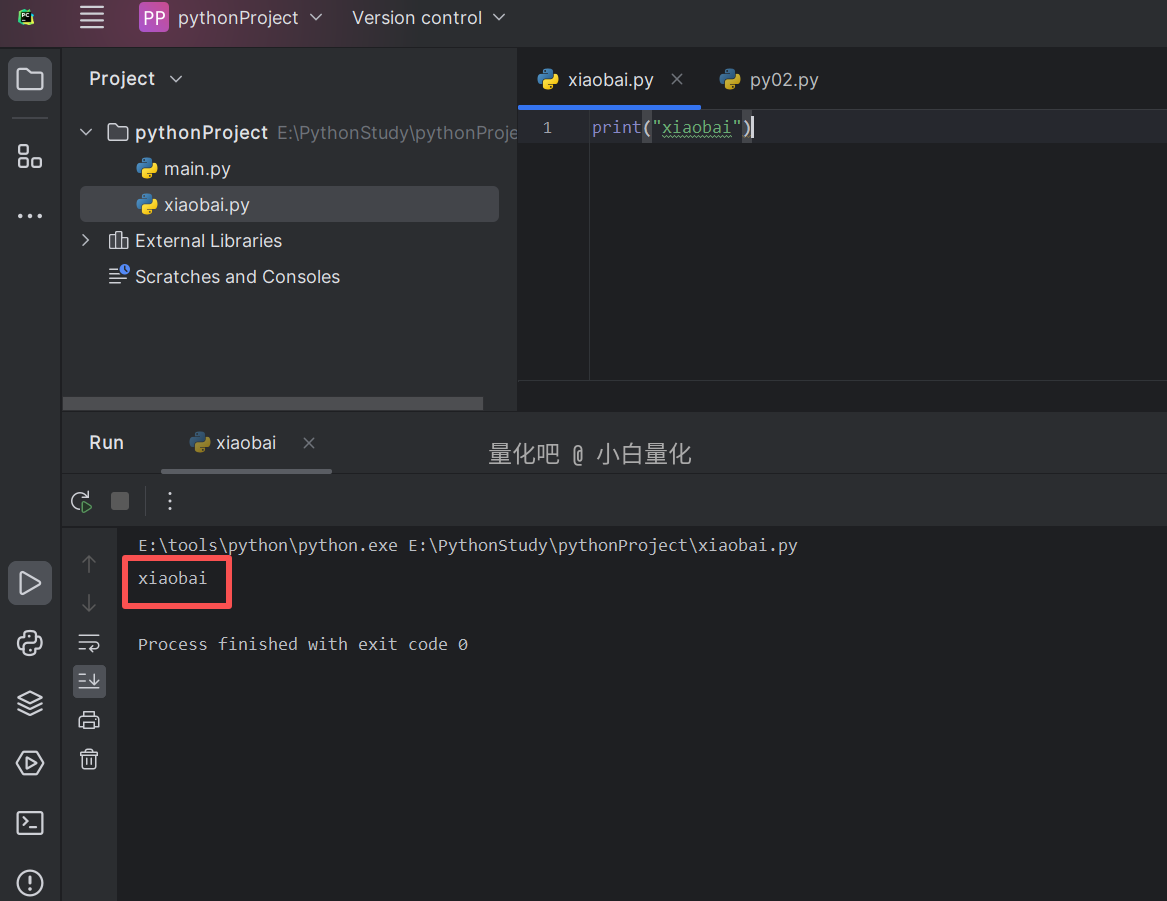Image resolution: width=1167 pixels, height=901 pixels.
Task: Open the Problems tool window icon
Action: click(x=30, y=882)
